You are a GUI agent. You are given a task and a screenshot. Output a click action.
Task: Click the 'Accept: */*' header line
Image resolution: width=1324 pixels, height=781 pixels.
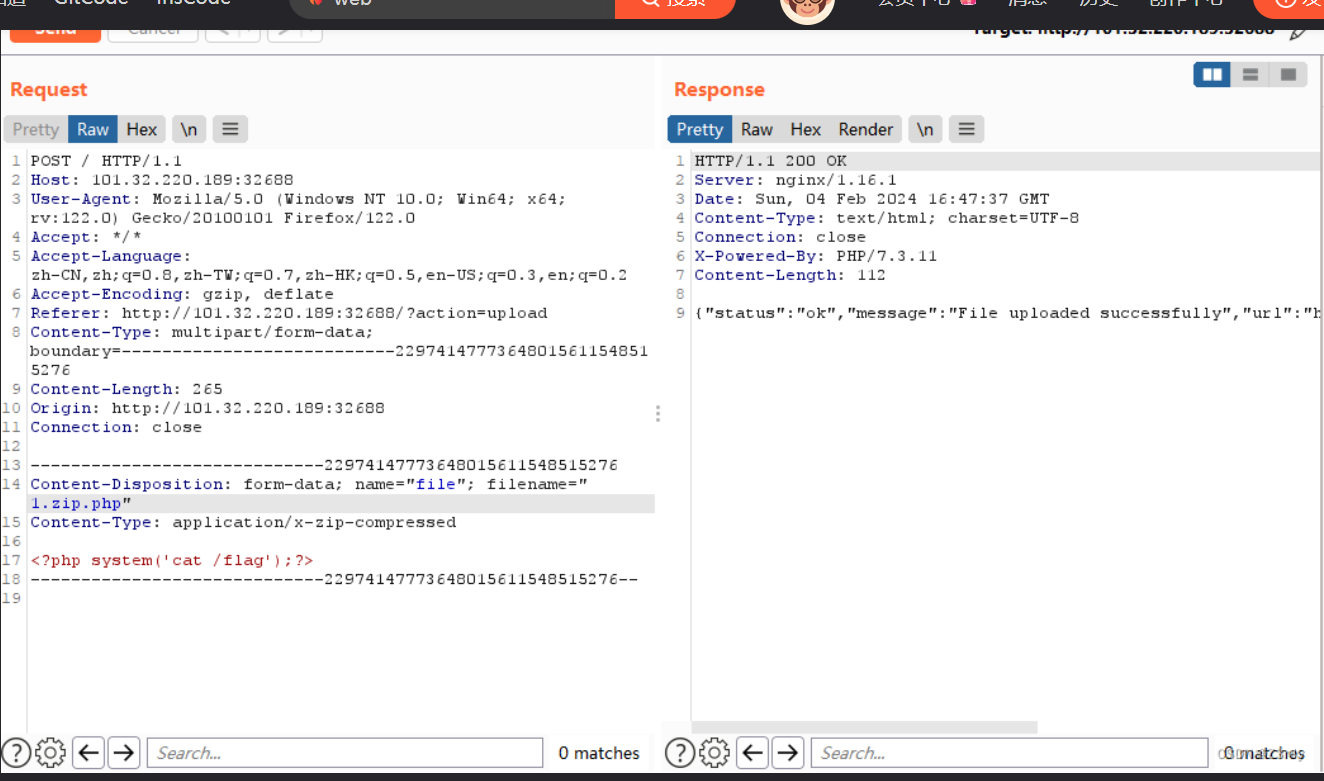coord(86,237)
